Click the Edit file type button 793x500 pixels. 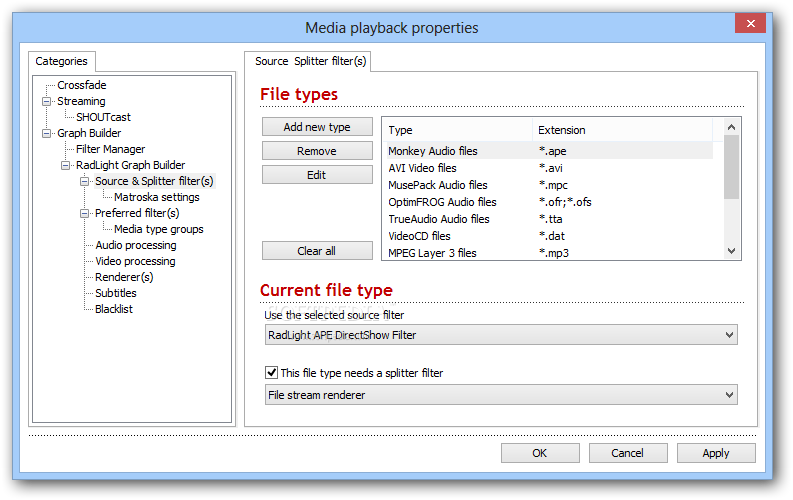317,175
